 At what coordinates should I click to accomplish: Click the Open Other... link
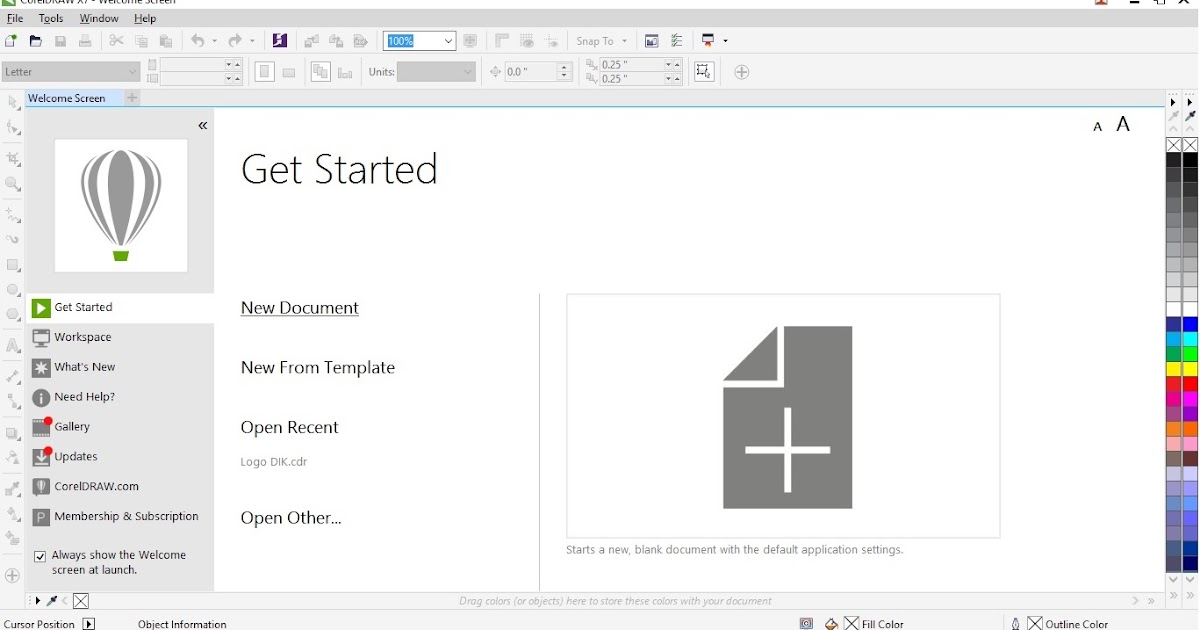[291, 518]
